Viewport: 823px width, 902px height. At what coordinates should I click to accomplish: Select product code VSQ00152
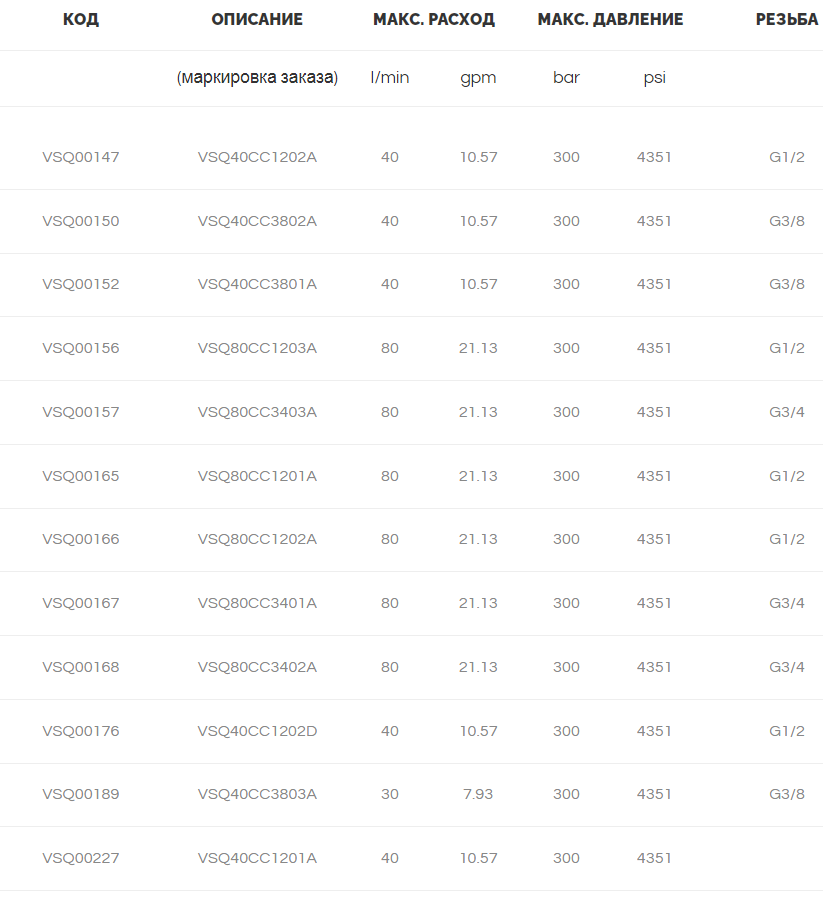pos(81,284)
